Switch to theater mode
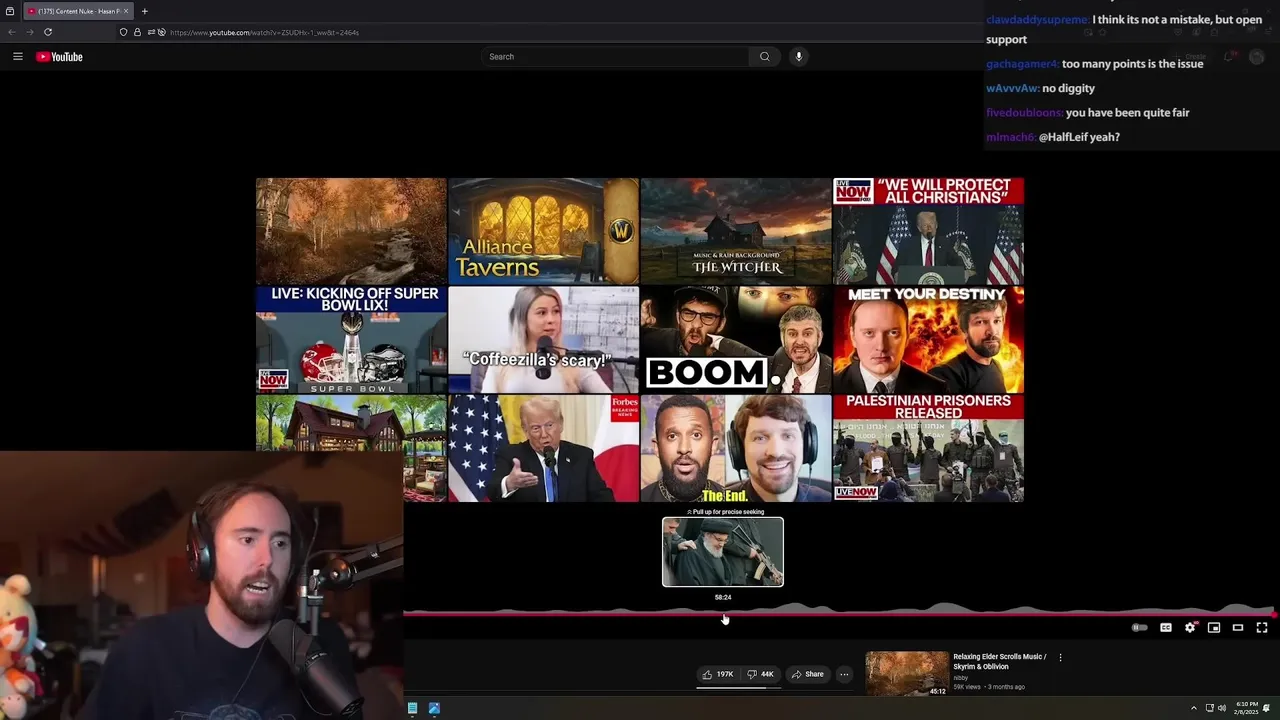 [x=1238, y=628]
